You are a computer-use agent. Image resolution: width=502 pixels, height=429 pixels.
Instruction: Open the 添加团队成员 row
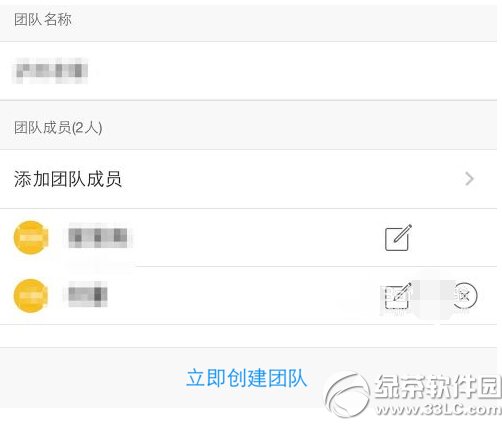(x=248, y=179)
